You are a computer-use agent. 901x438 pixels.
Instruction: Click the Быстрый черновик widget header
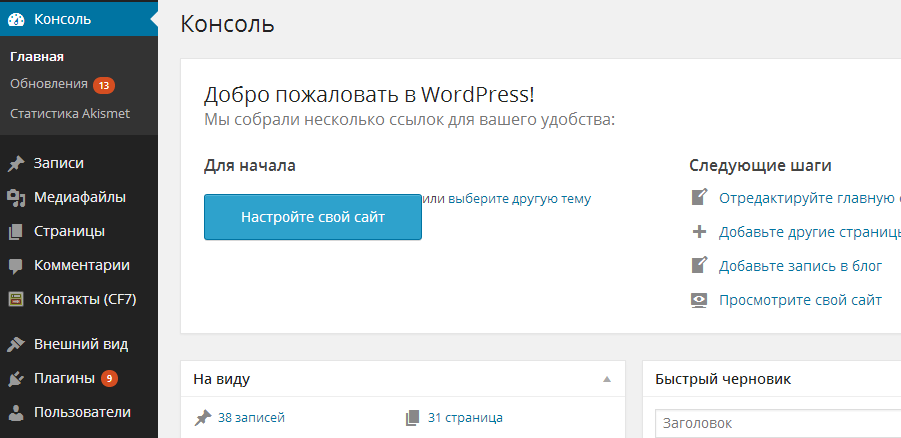coord(772,379)
